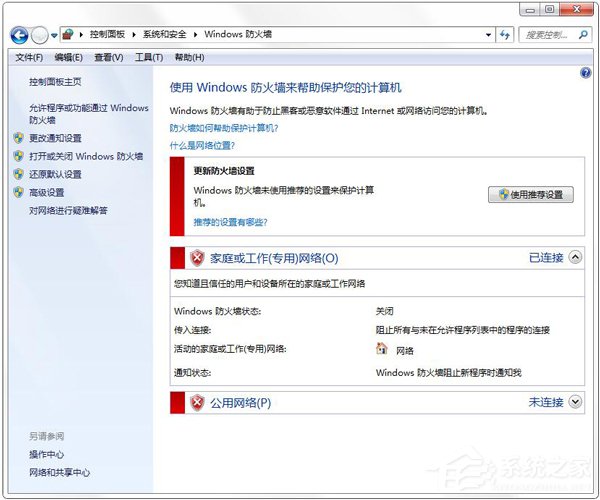Open the 查看(V) menu
The height and width of the screenshot is (500, 600).
pyautogui.click(x=109, y=58)
